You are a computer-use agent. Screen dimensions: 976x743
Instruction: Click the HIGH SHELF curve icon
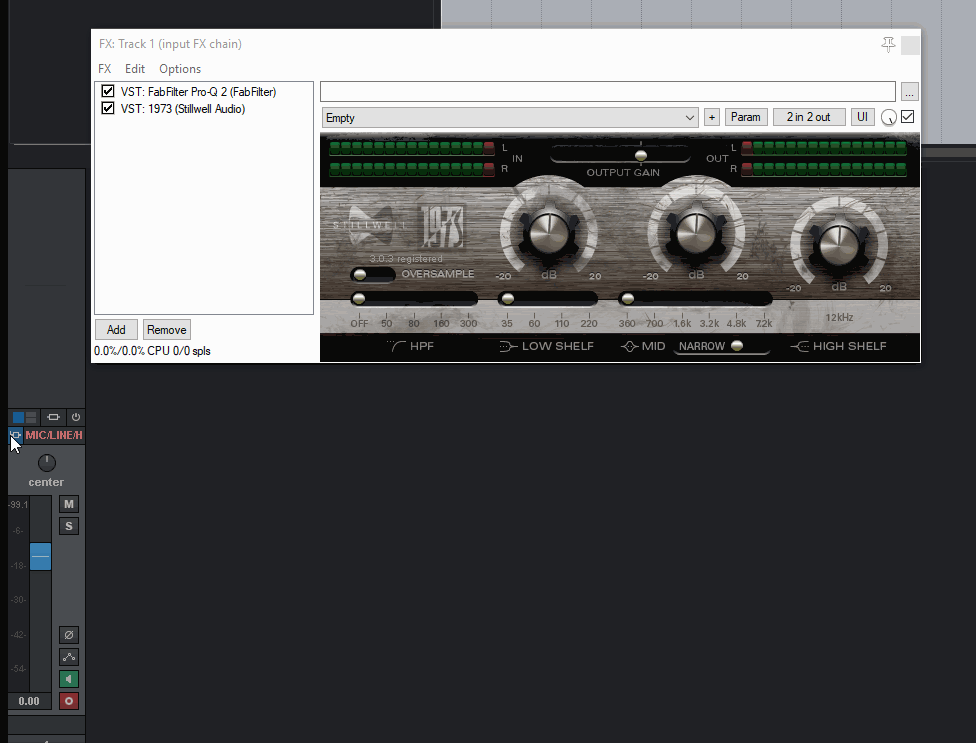pos(799,347)
